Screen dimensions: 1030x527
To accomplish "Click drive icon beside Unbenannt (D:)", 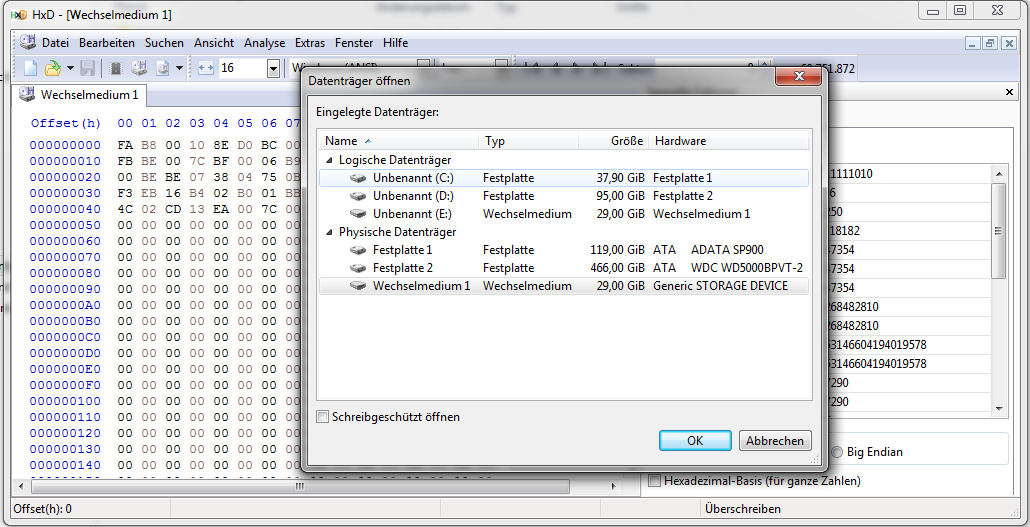I will coord(358,196).
